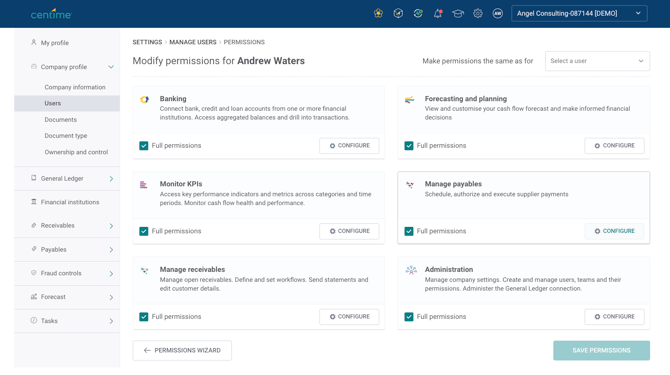Click Financial institutions label in sidebar
The image size is (670, 375).
pyautogui.click(x=70, y=202)
